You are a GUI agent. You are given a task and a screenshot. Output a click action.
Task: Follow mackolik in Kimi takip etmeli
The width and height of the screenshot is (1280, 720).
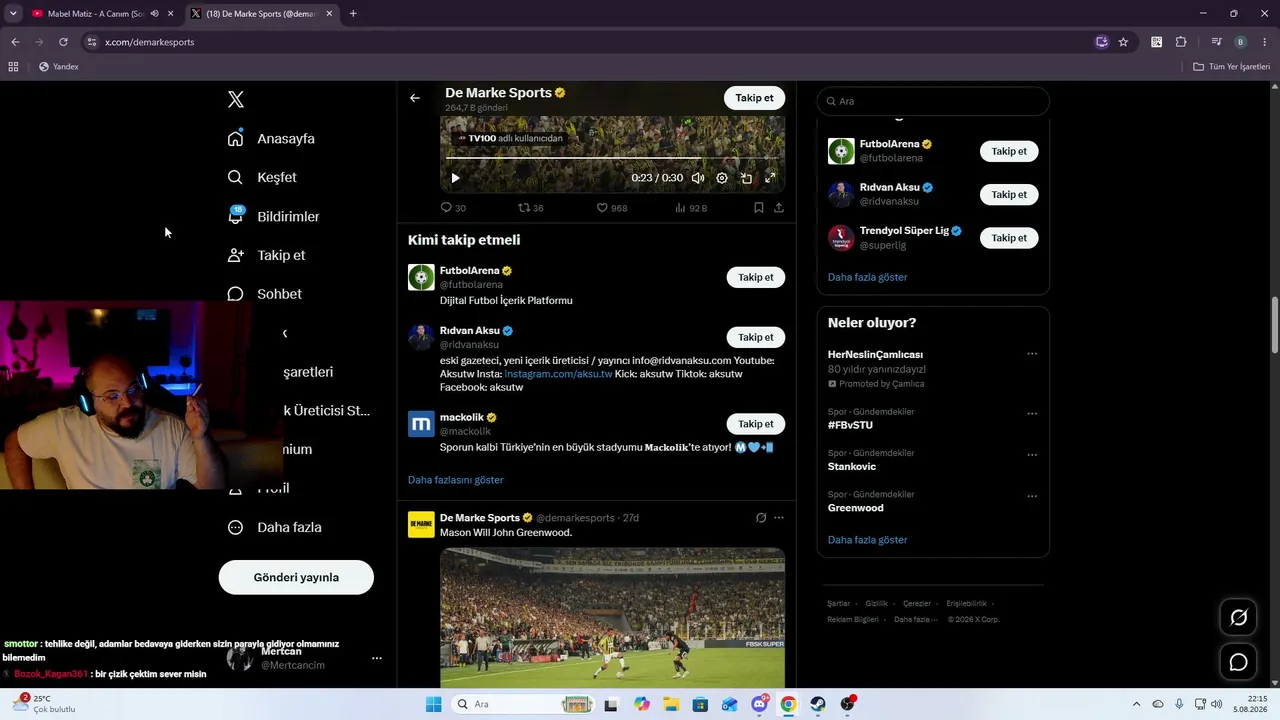pos(756,424)
